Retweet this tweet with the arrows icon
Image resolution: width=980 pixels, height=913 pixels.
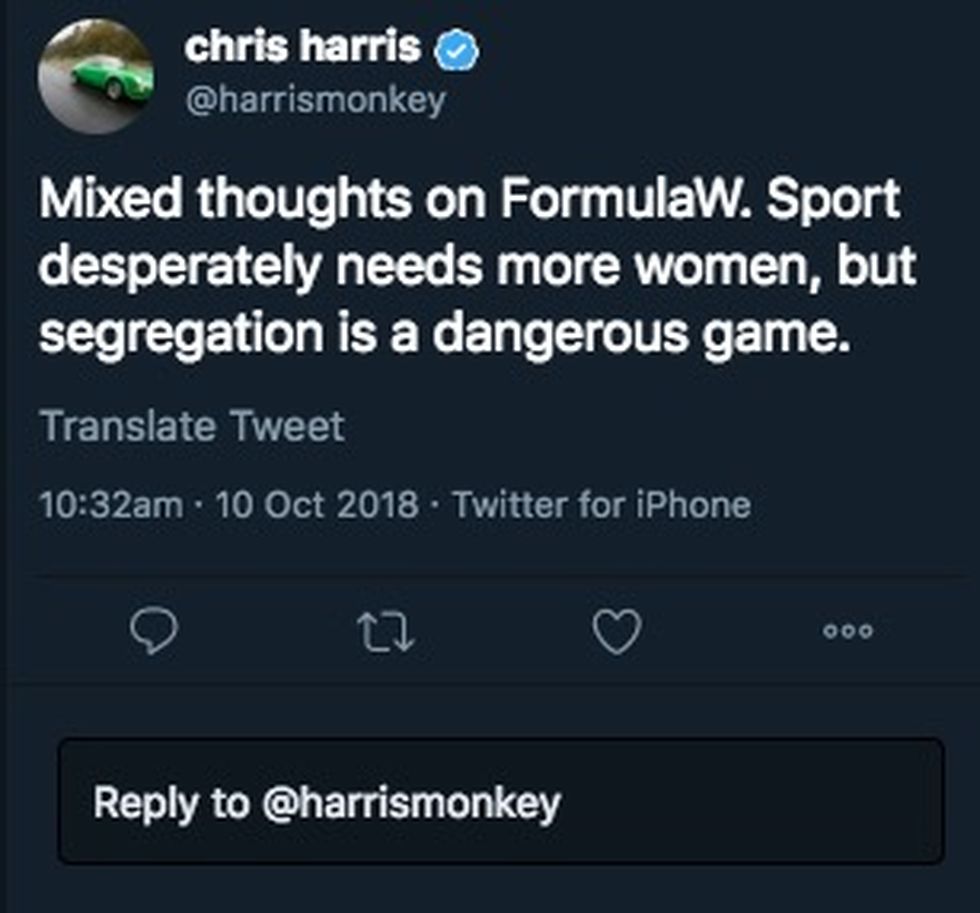tap(385, 632)
